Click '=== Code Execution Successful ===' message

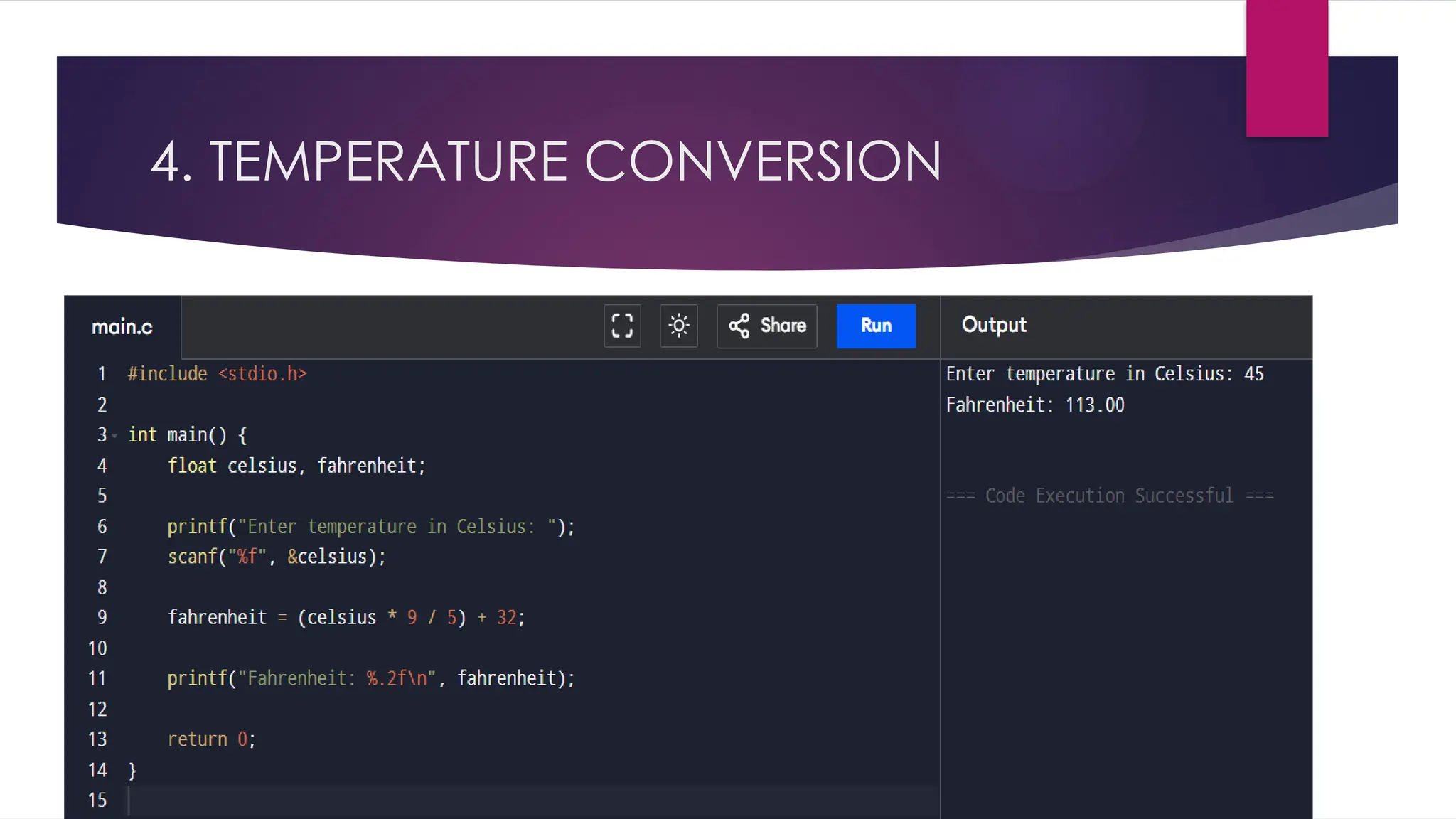[x=1110, y=496]
